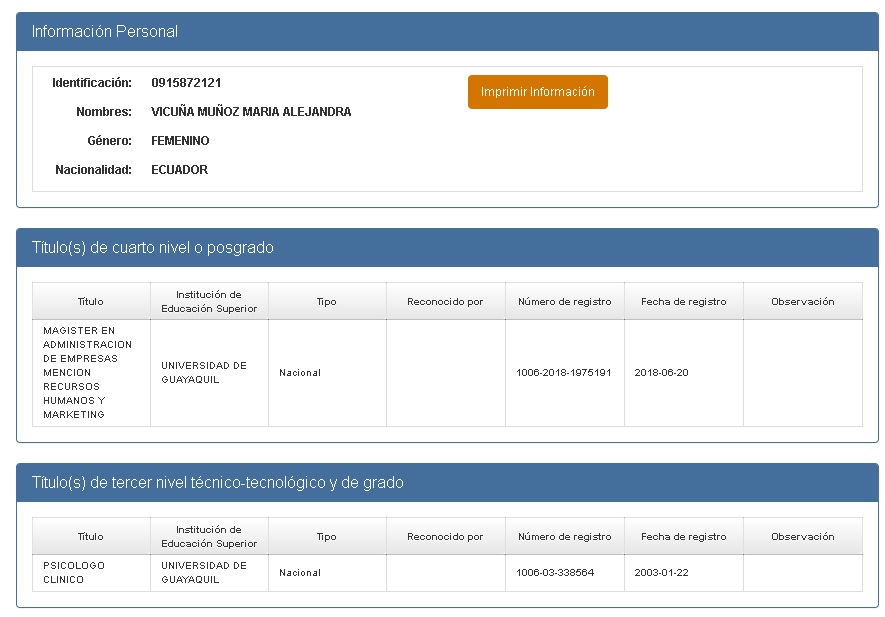
Task: Click Fecha de registro header in posgrado table
Action: (683, 302)
